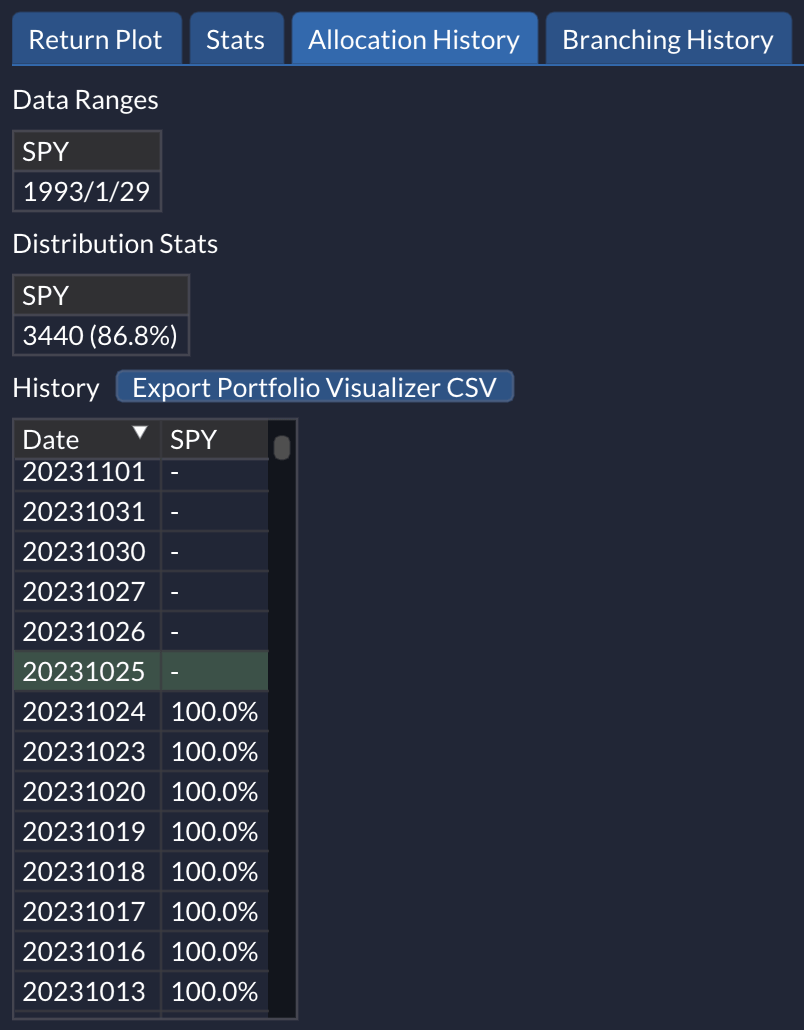Click Export Portfolio Visualizer CSV button
The height and width of the screenshot is (1030, 804).
click(x=314, y=387)
